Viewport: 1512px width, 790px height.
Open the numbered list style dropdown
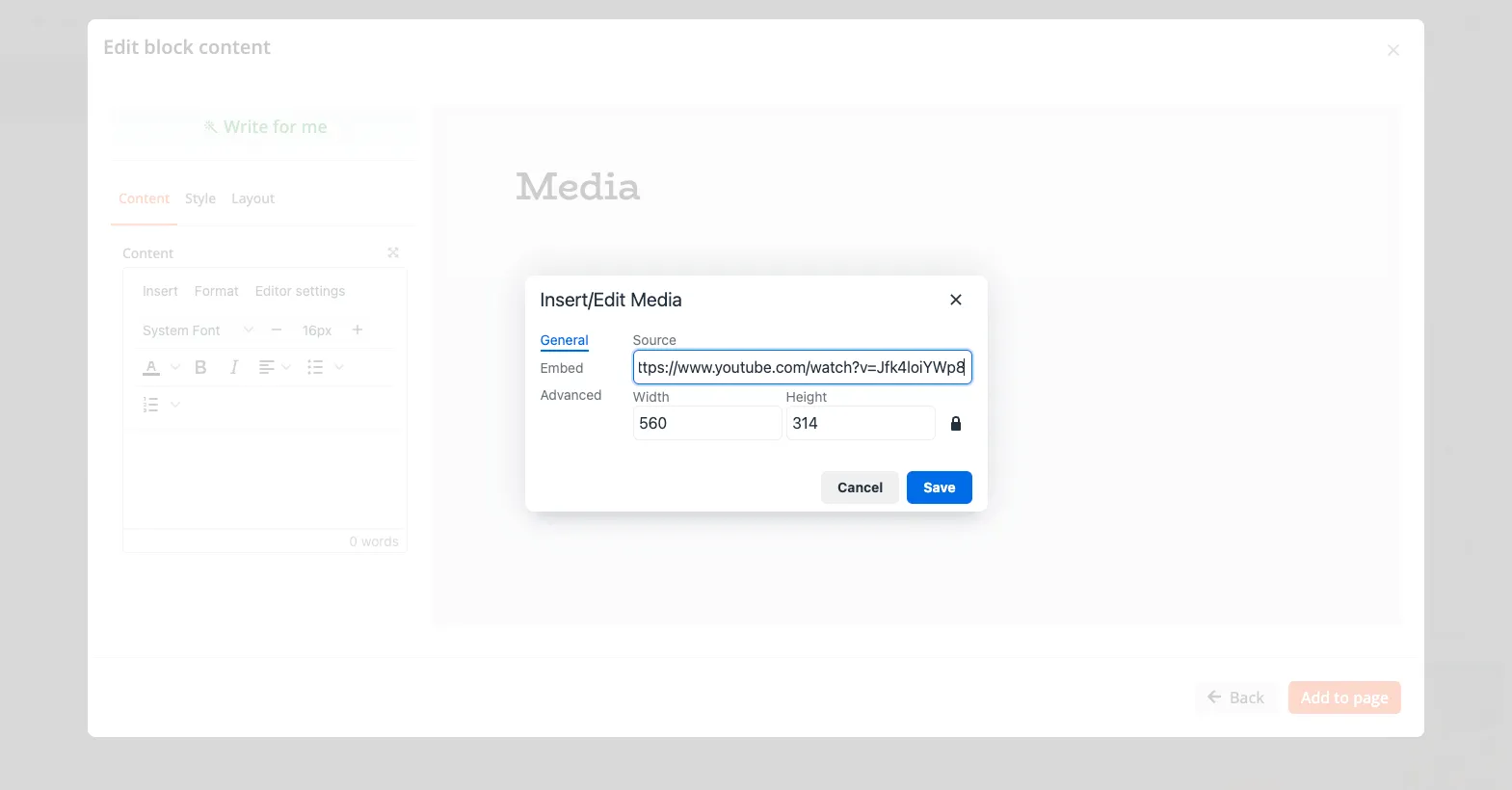click(x=175, y=405)
